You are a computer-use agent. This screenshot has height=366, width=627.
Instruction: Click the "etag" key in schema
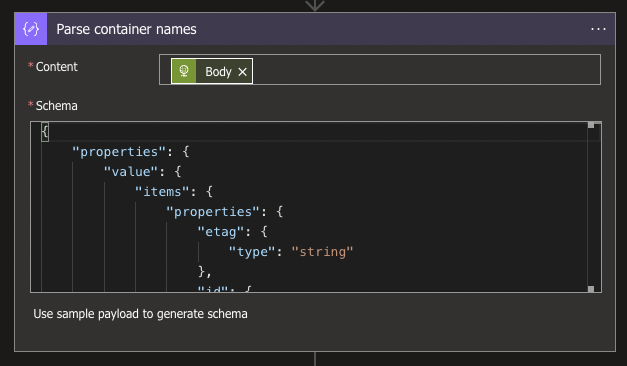(x=221, y=232)
